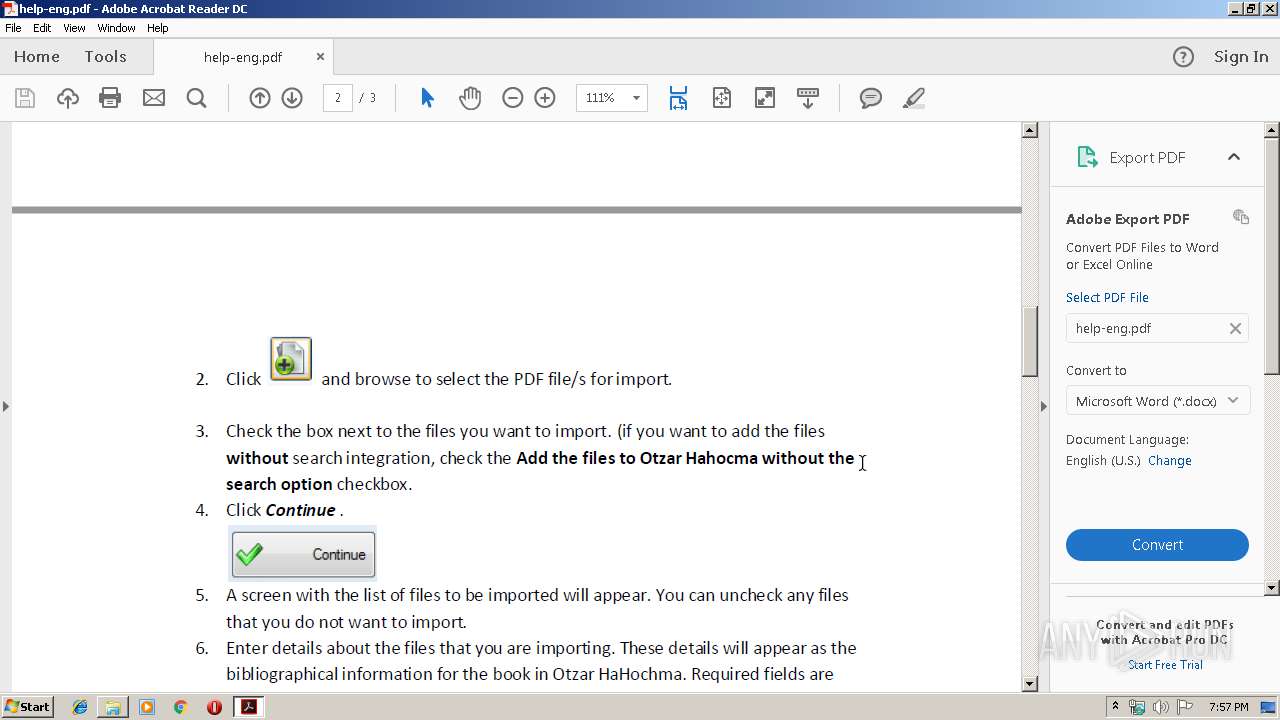
Task: Click the system tray volume icon
Action: (1161, 707)
